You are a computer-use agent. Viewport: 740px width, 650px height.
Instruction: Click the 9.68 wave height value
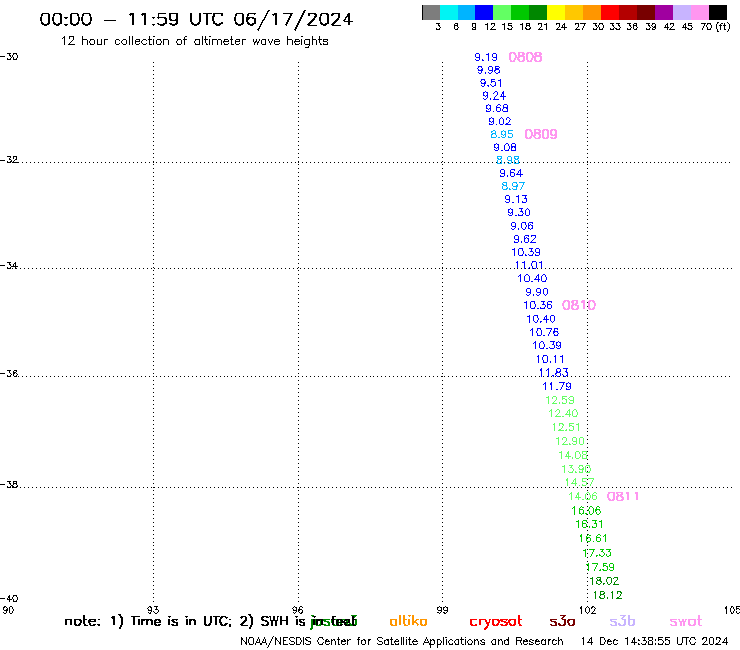497,109
